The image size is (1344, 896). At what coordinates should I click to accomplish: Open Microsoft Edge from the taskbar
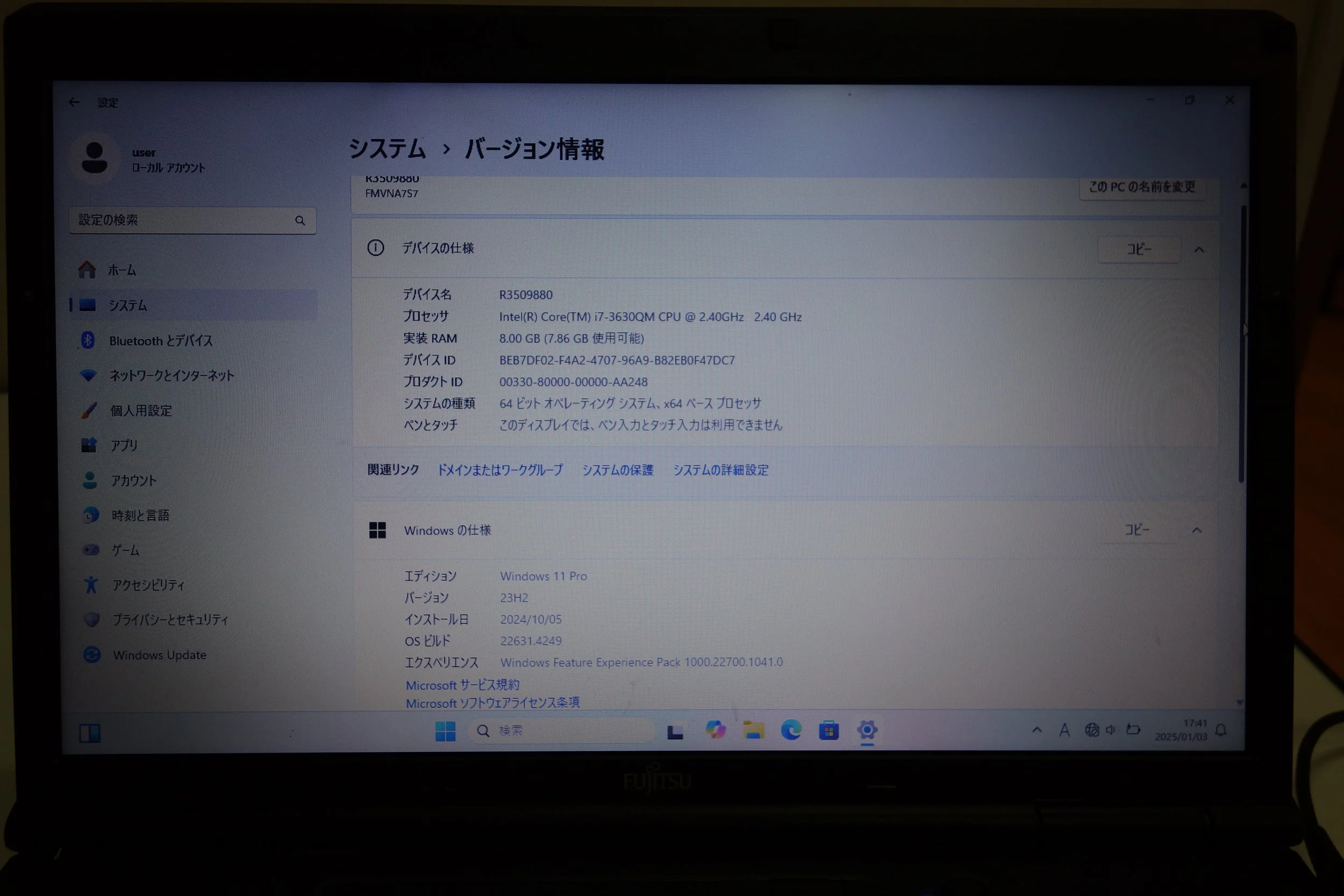[x=791, y=730]
